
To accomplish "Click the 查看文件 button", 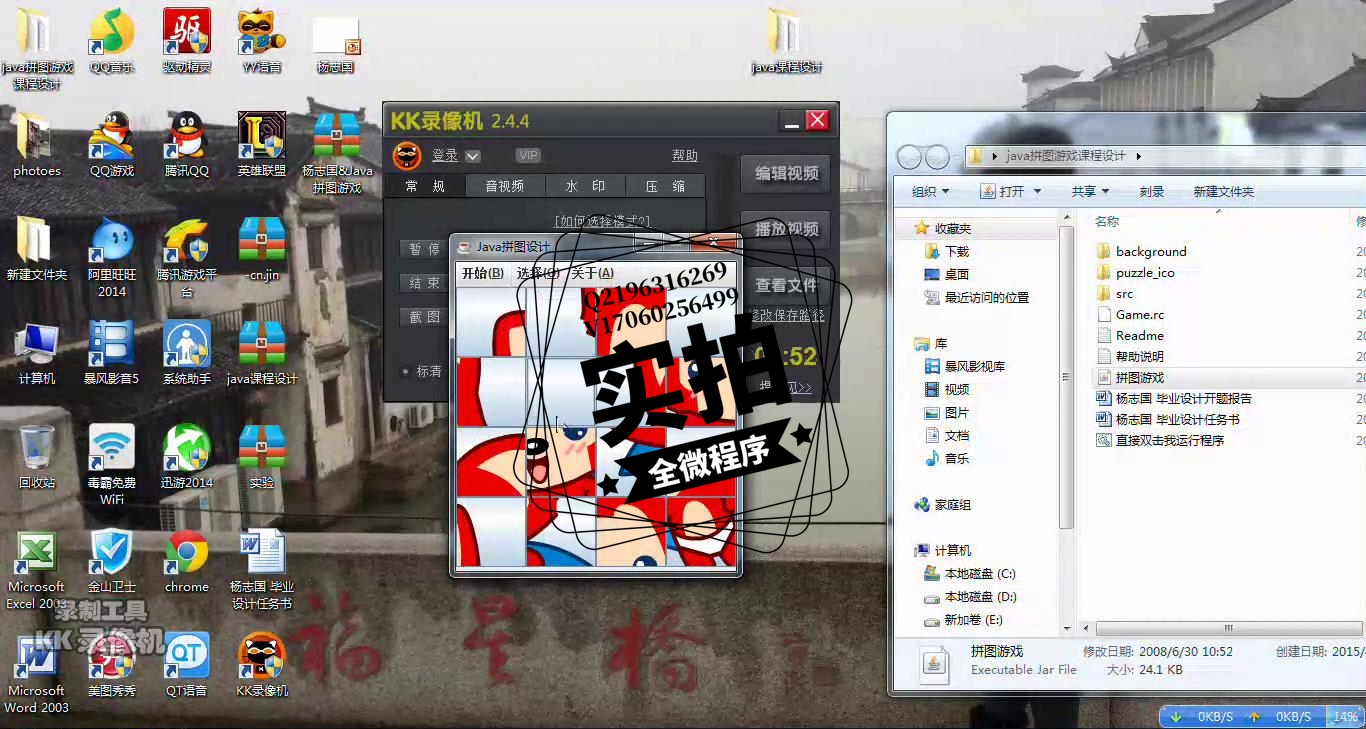I will (787, 285).
